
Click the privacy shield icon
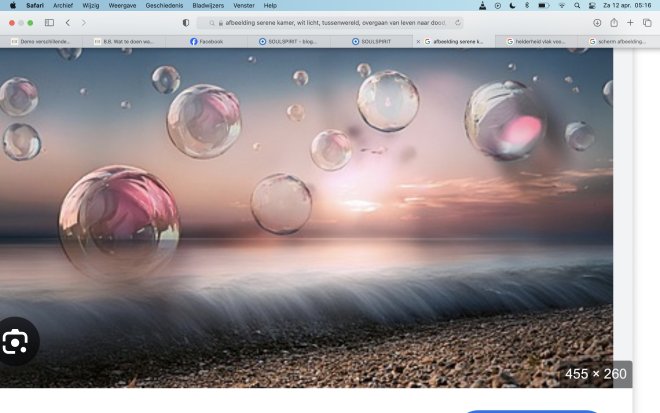(185, 22)
